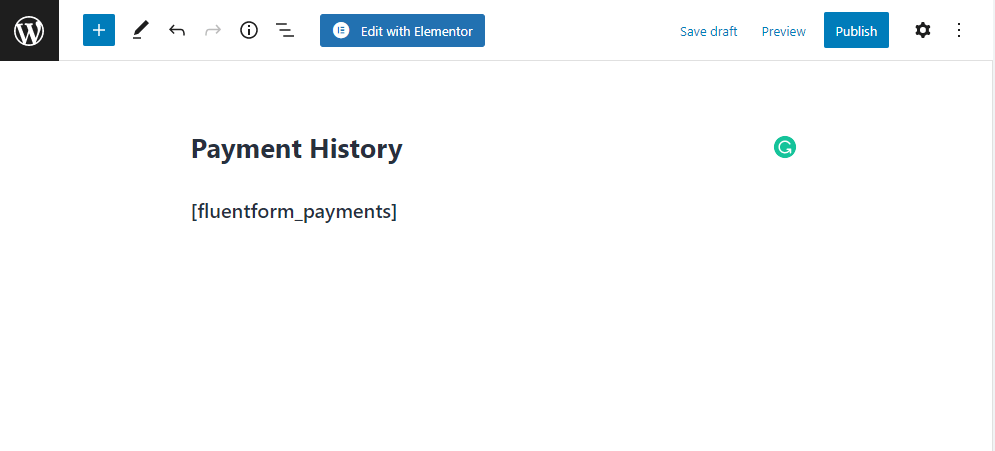Open the three-dot Options menu
The width and height of the screenshot is (995, 451).
point(959,31)
